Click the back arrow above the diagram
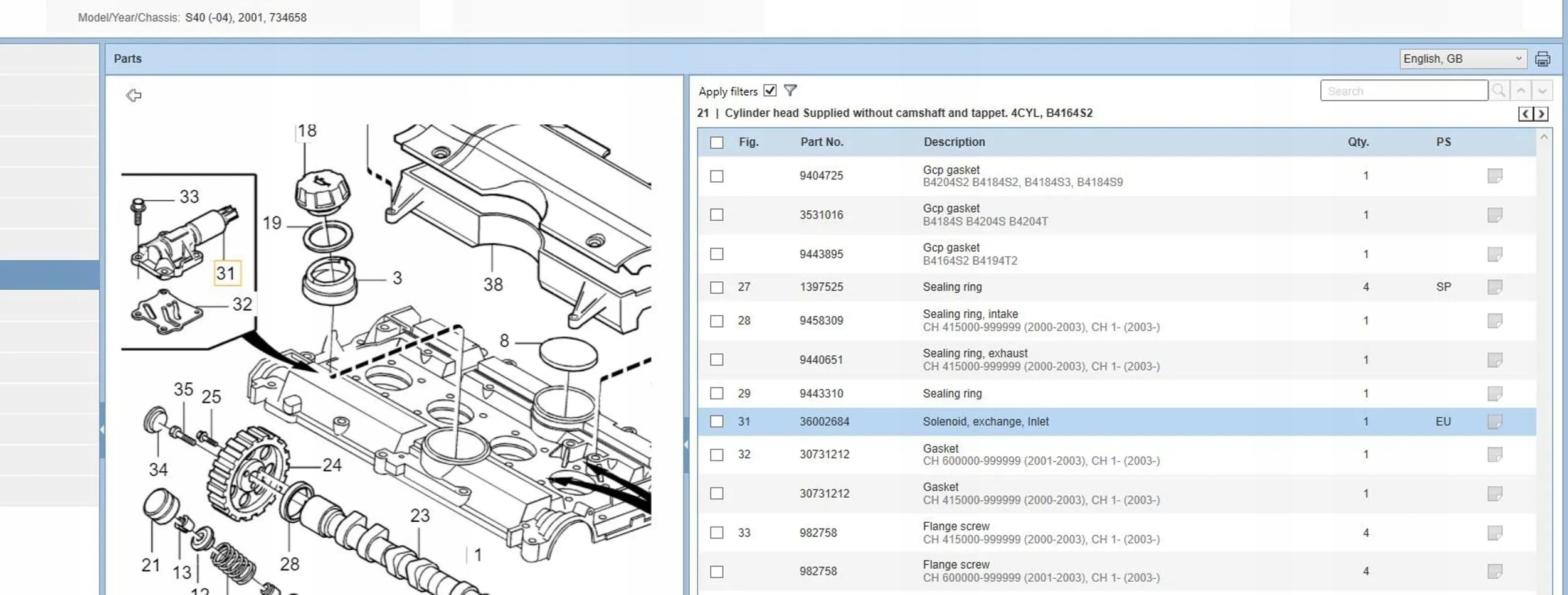This screenshot has width=1568, height=595. (x=134, y=95)
